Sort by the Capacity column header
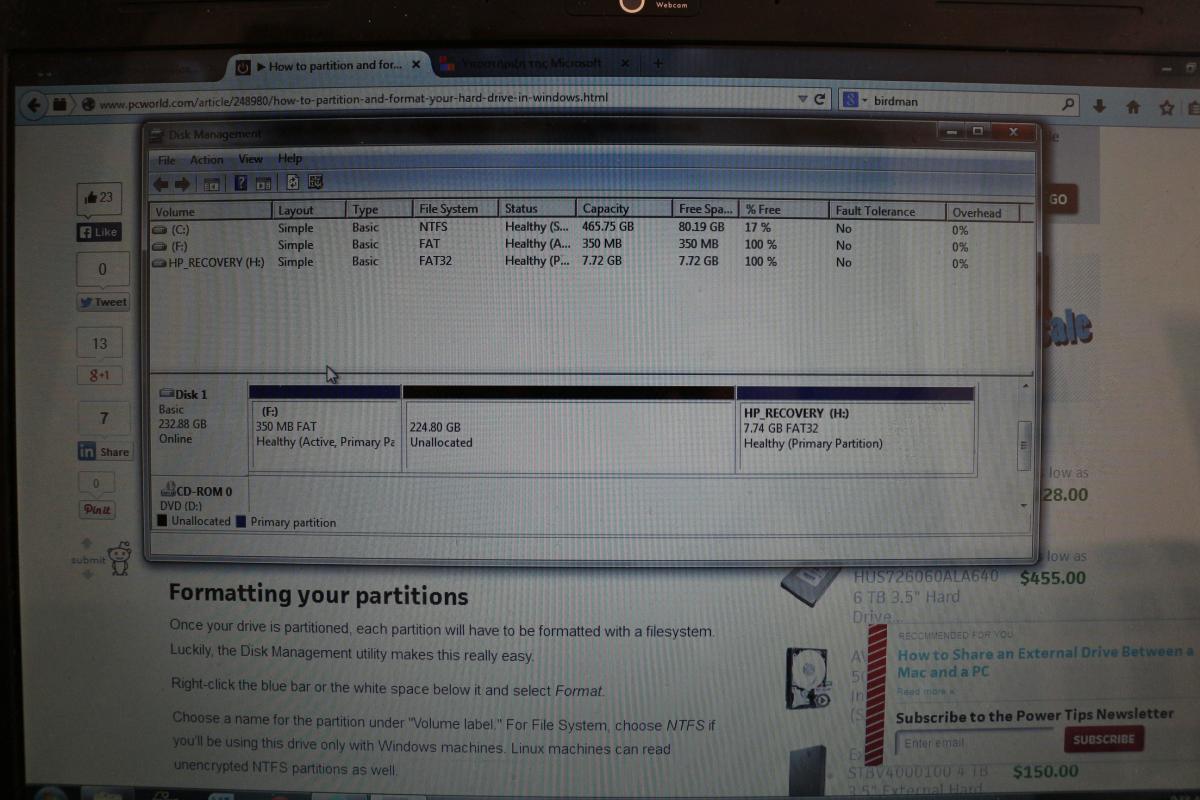1200x800 pixels. pos(624,209)
